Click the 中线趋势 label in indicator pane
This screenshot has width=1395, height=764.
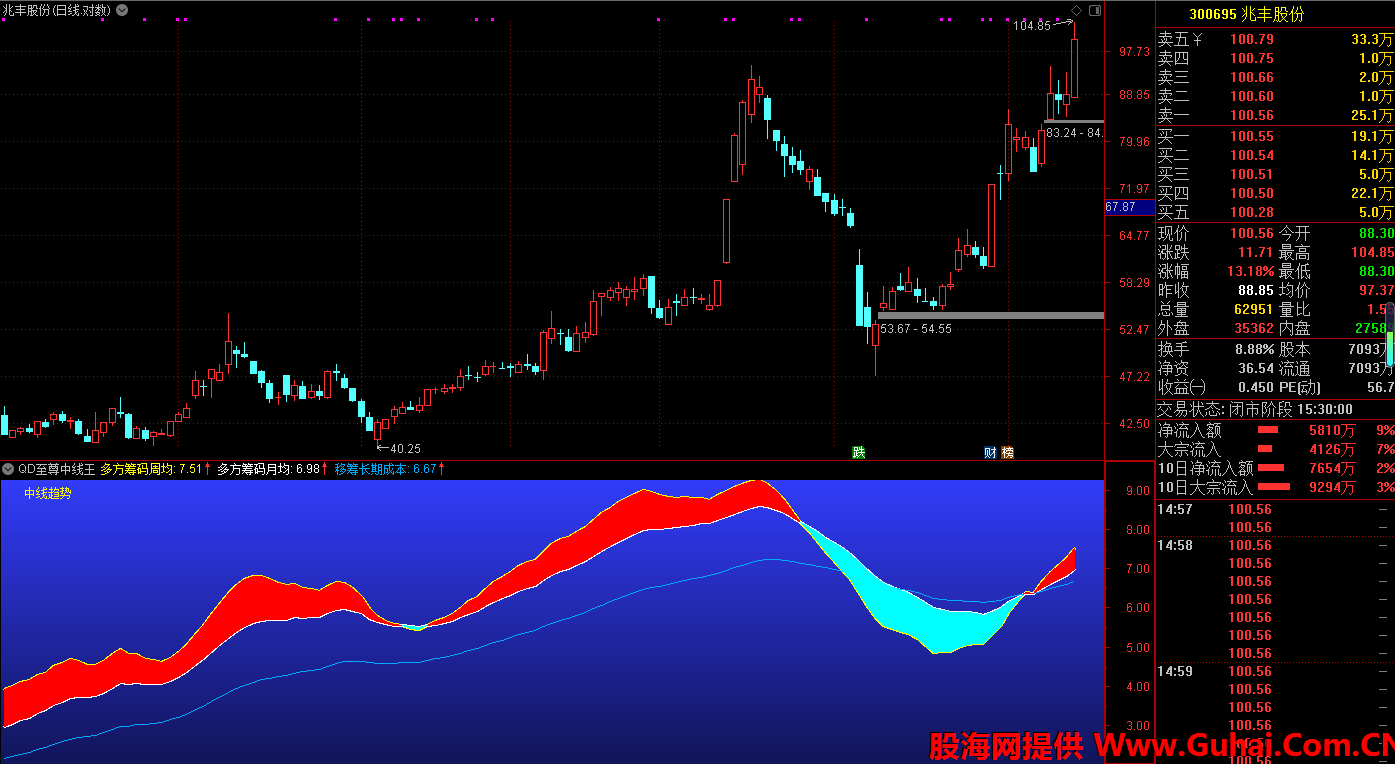(x=48, y=493)
